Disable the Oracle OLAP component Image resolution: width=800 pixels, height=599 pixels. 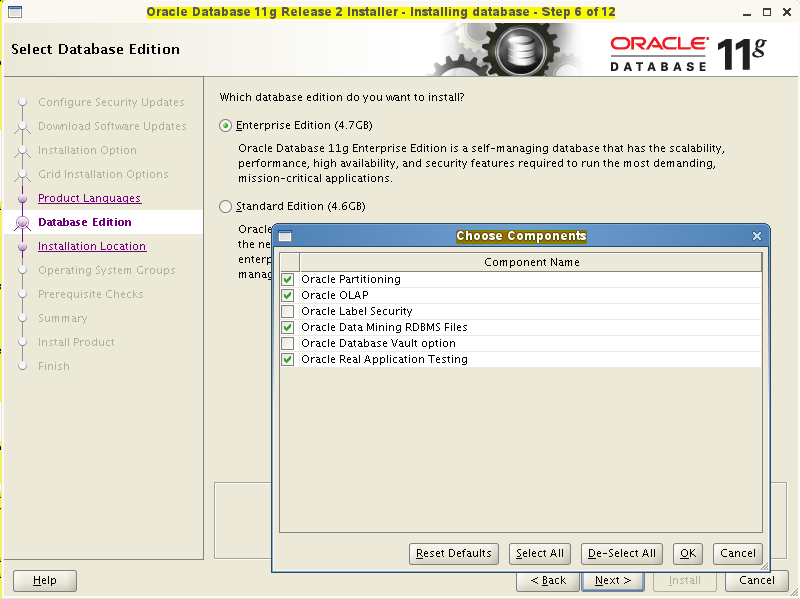coord(287,295)
